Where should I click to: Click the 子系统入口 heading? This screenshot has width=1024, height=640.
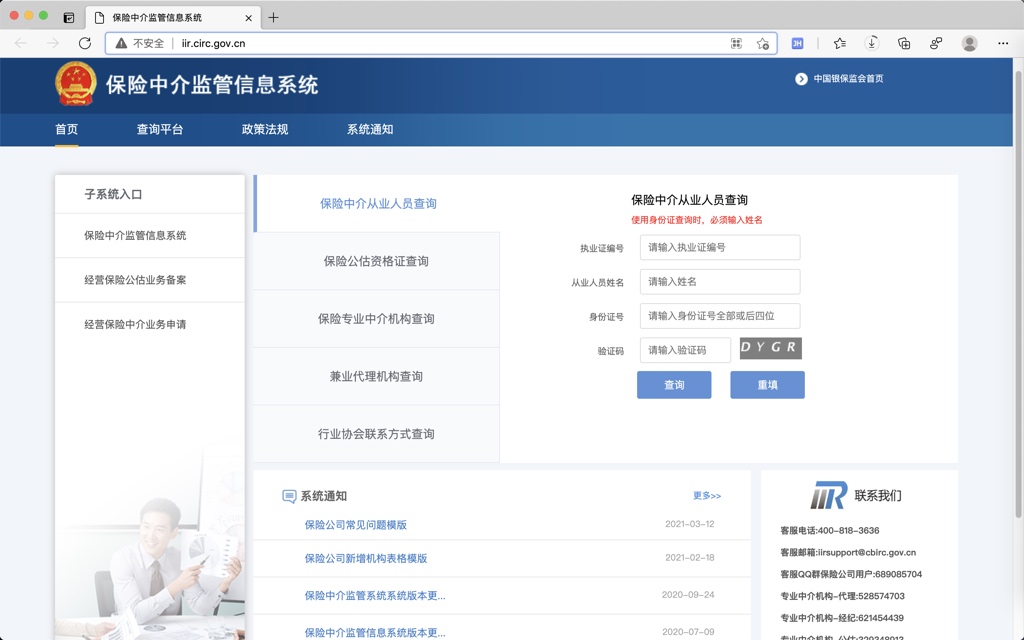pyautogui.click(x=113, y=194)
